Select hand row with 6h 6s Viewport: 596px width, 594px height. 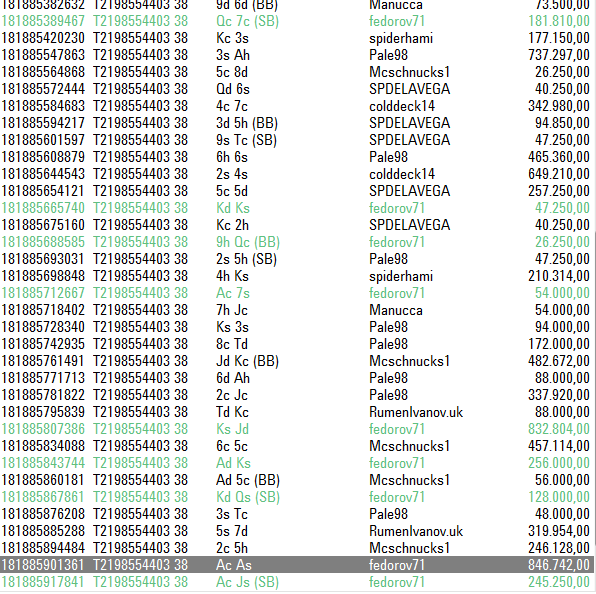pyautogui.click(x=296, y=157)
